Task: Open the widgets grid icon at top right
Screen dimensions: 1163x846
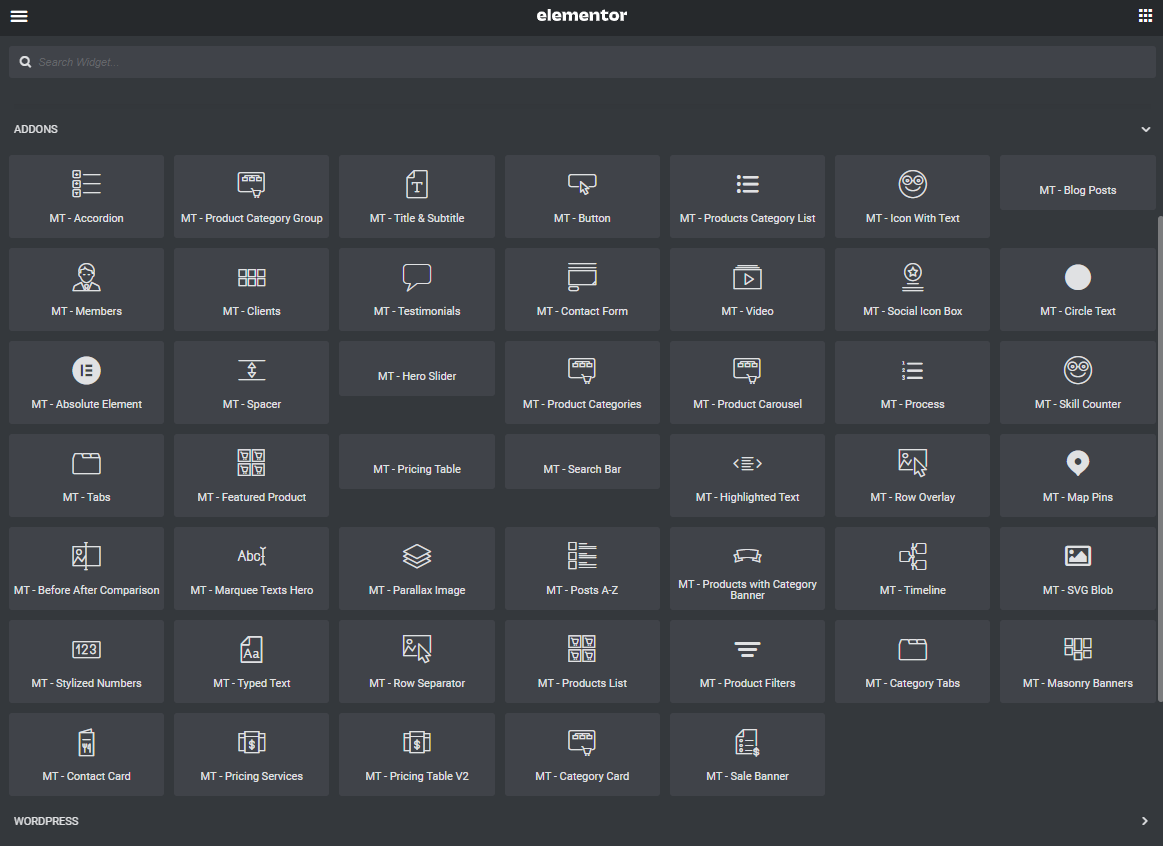Action: [x=1145, y=16]
